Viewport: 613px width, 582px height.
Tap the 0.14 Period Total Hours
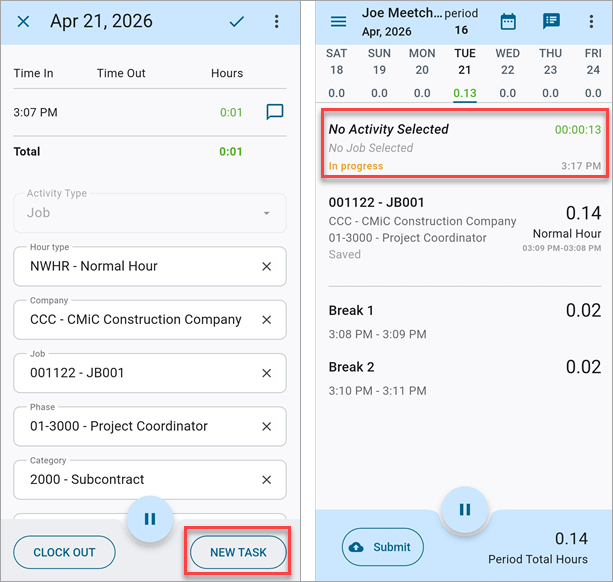[x=572, y=539]
